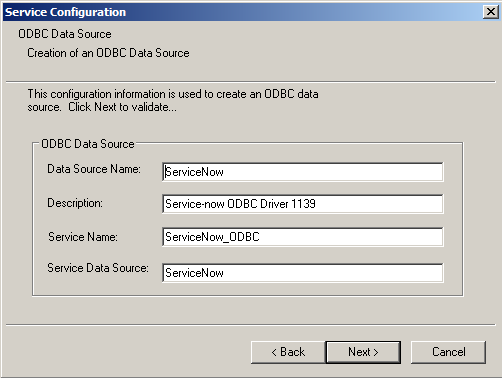Focus the Data Source Name field
The height and width of the screenshot is (378, 502).
(303, 172)
